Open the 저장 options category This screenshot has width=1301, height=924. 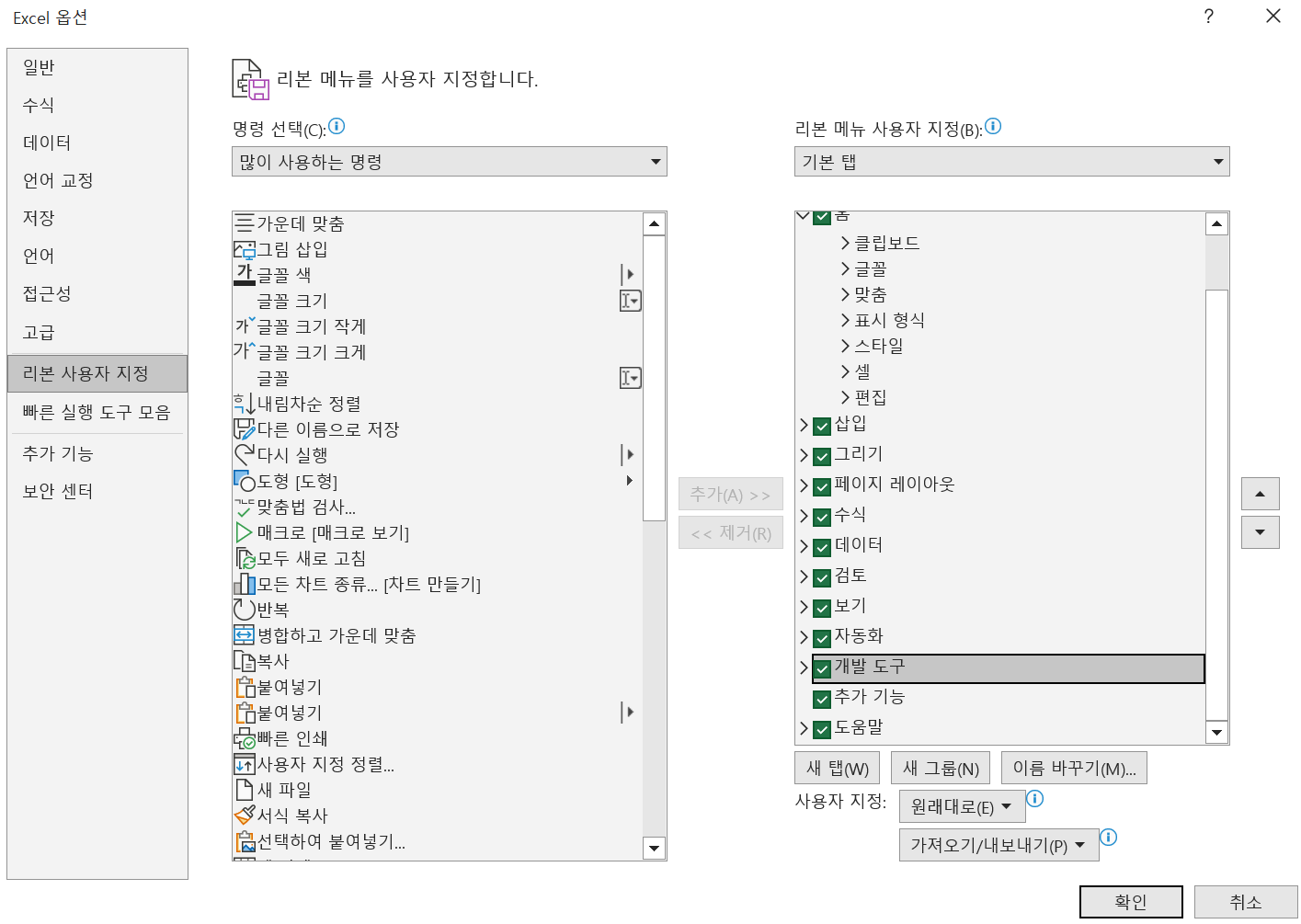97,218
